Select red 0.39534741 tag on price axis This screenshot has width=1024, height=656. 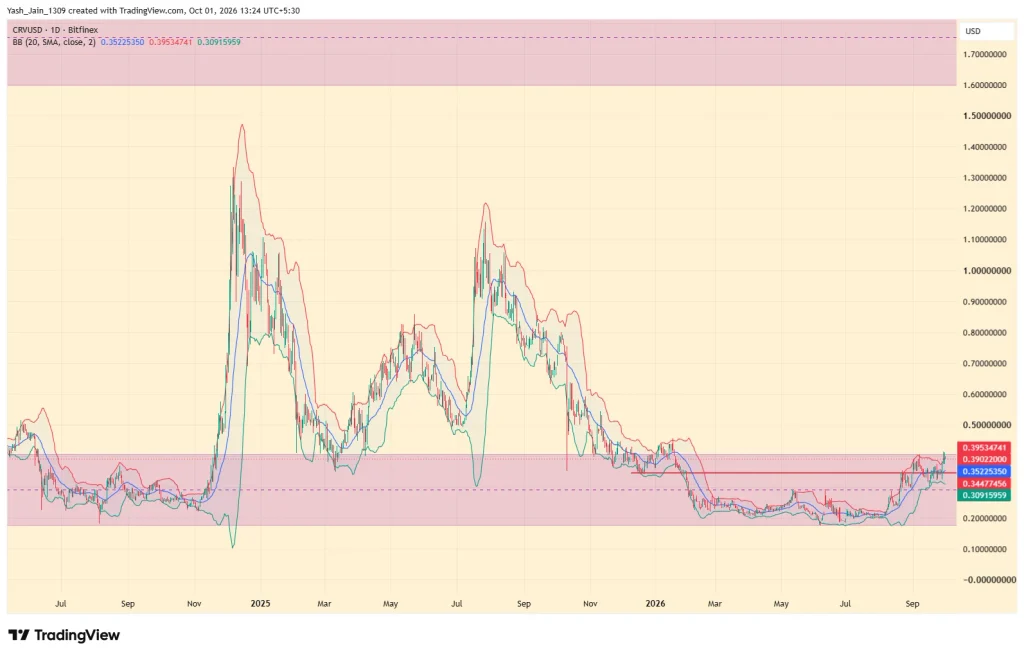984,448
